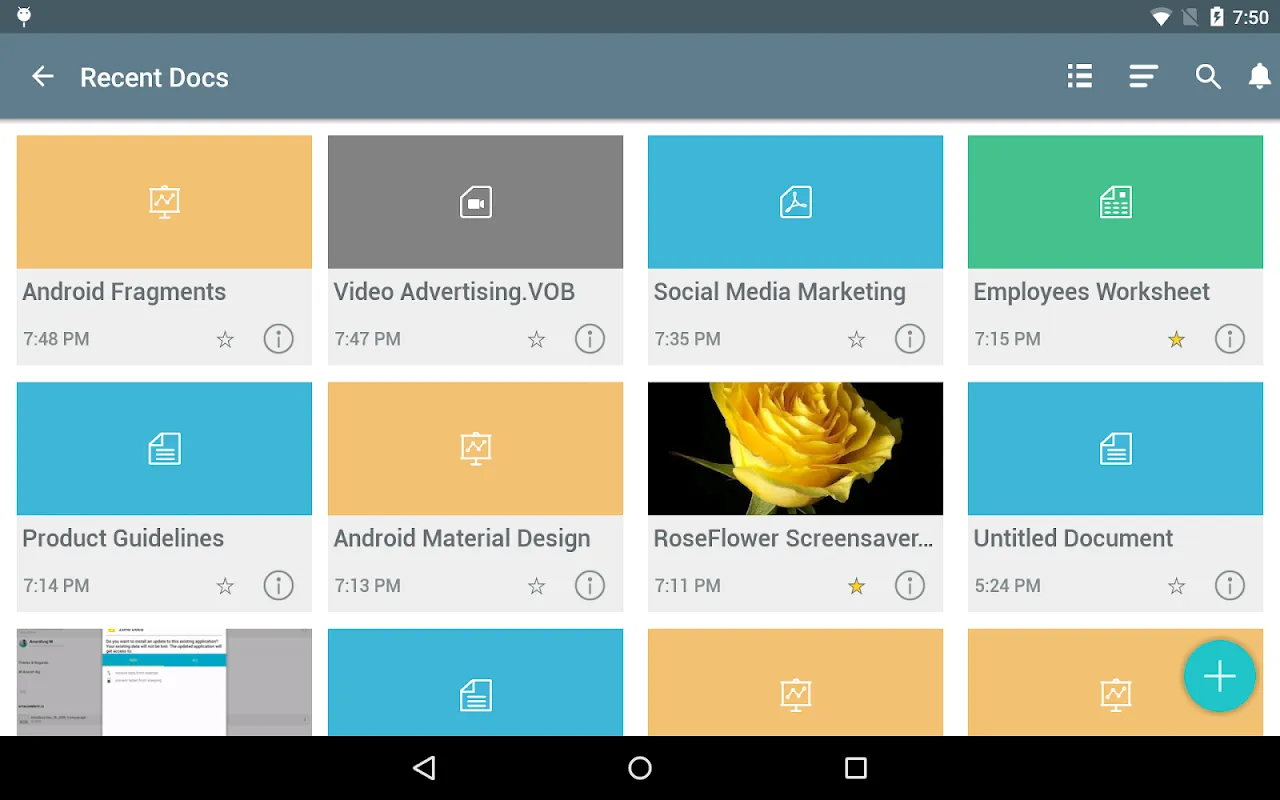Unstar the Employees Worksheet file
1280x800 pixels.
tap(1176, 340)
